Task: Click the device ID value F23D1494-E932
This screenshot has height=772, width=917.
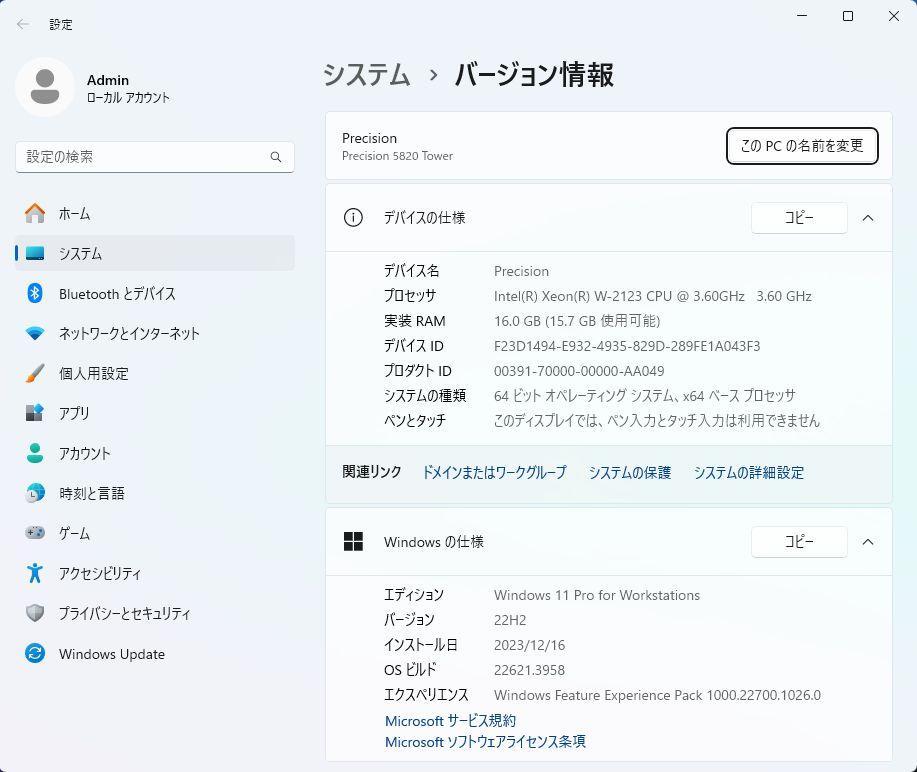Action: pyautogui.click(x=627, y=346)
